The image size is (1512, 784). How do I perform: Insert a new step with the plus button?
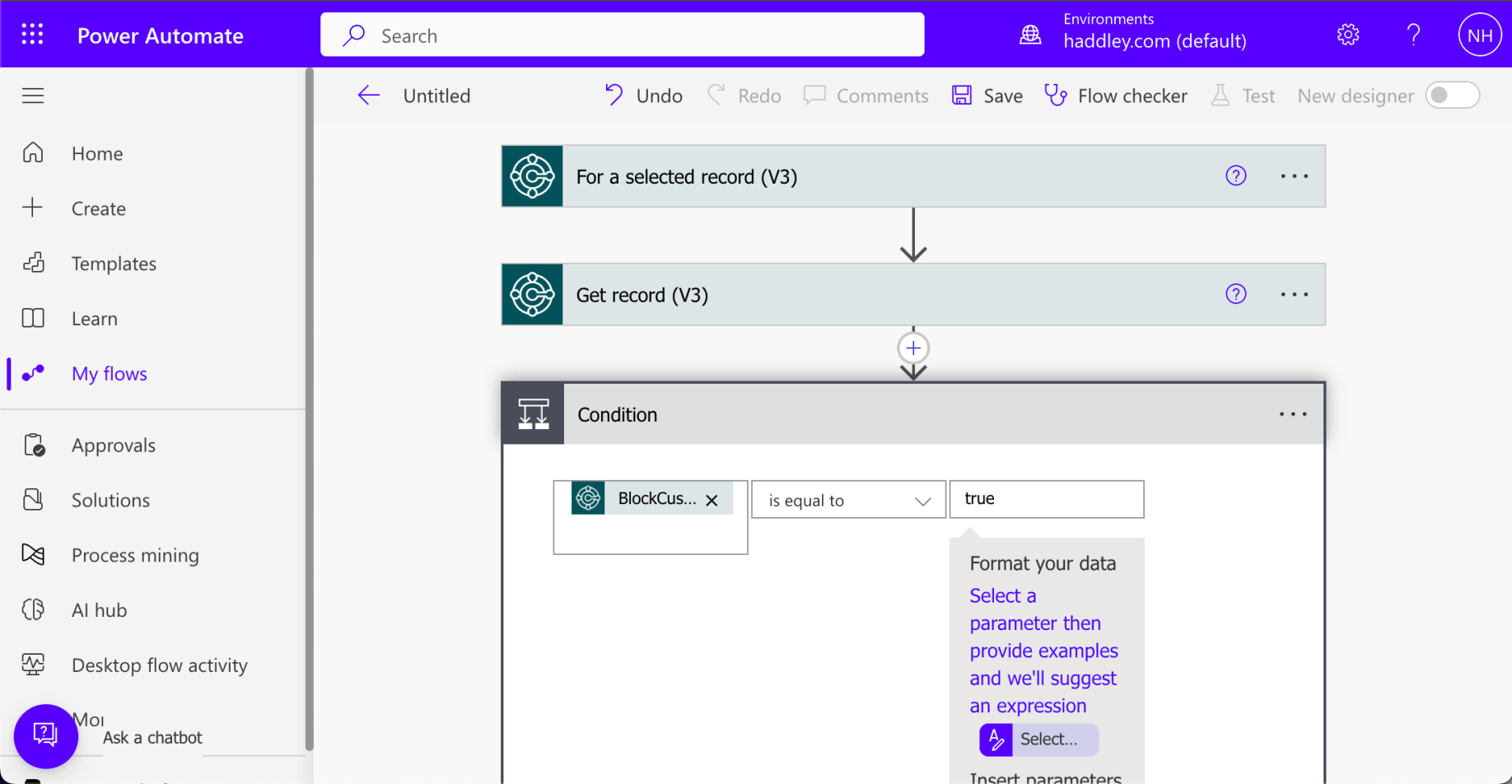tap(913, 348)
